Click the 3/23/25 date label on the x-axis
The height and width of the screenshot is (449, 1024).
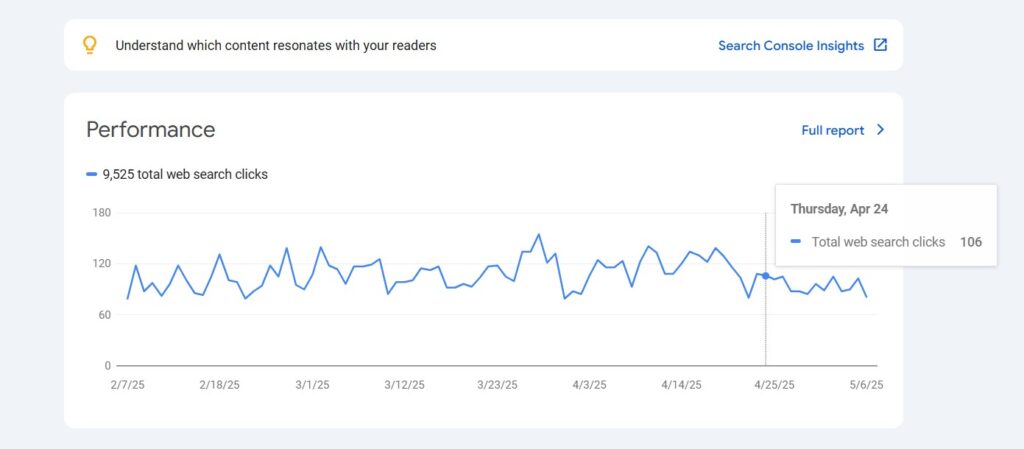point(497,385)
